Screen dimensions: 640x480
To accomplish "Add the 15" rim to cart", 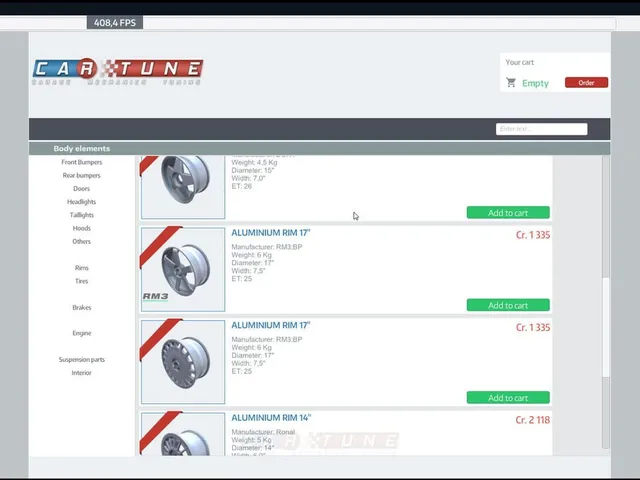I will click(x=508, y=213).
